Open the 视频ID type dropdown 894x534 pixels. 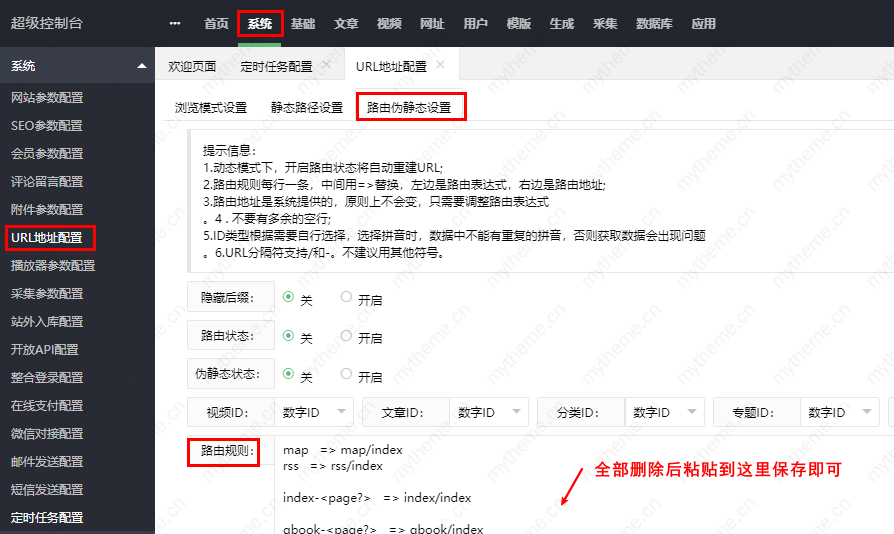[x=313, y=411]
